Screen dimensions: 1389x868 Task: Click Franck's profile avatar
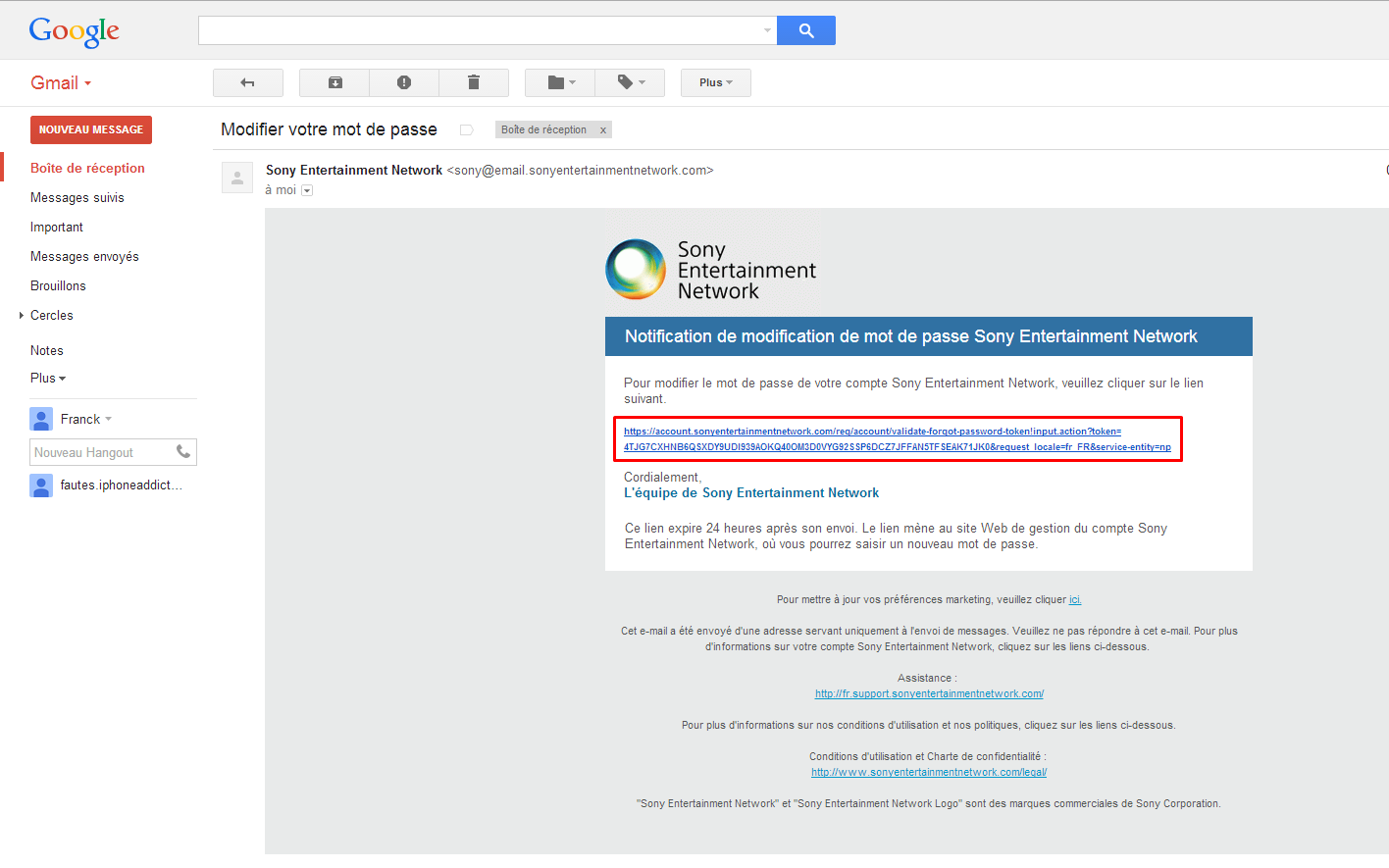[41, 419]
